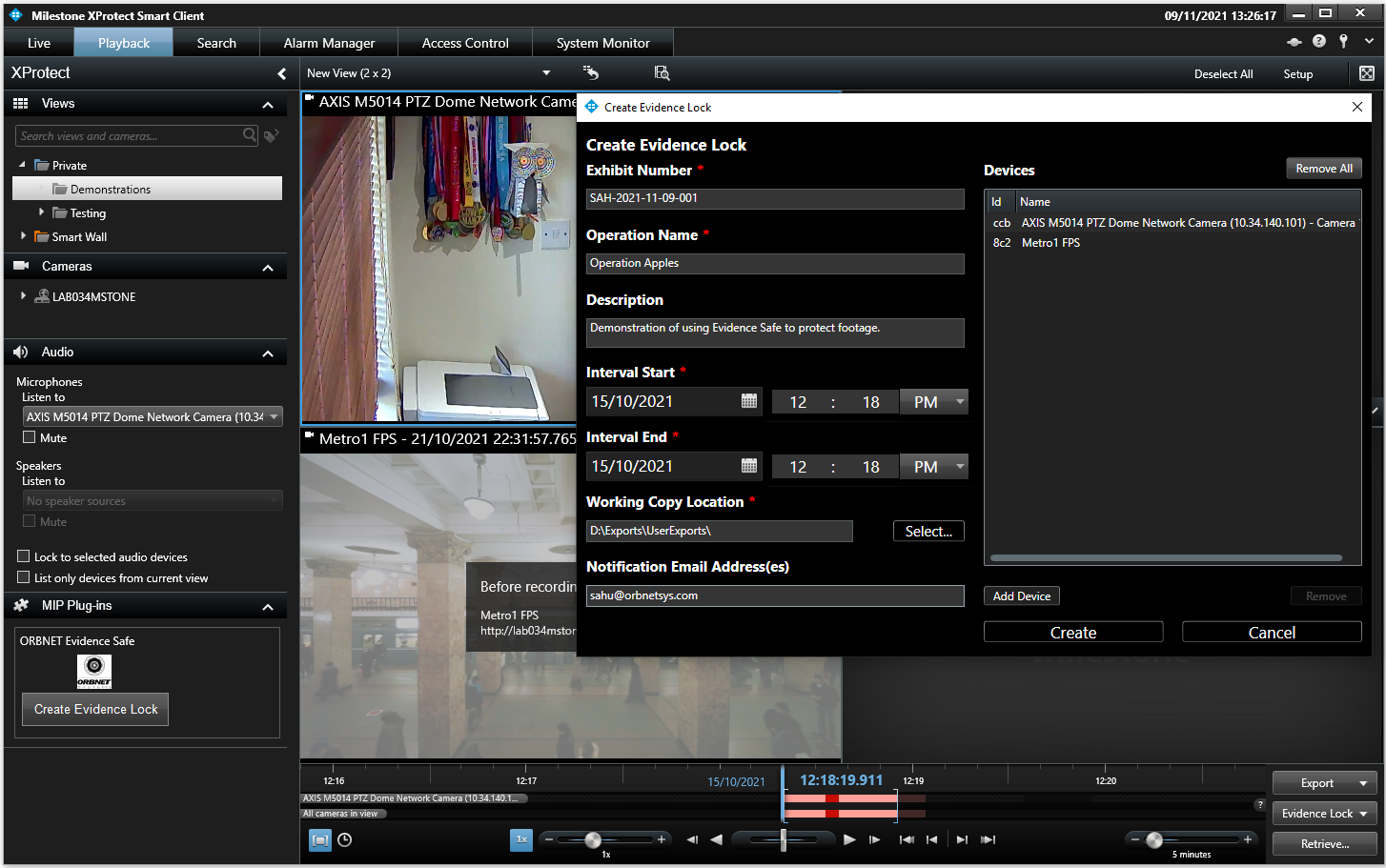Image resolution: width=1386 pixels, height=868 pixels.
Task: Toggle full screen mode icon
Action: [1367, 73]
